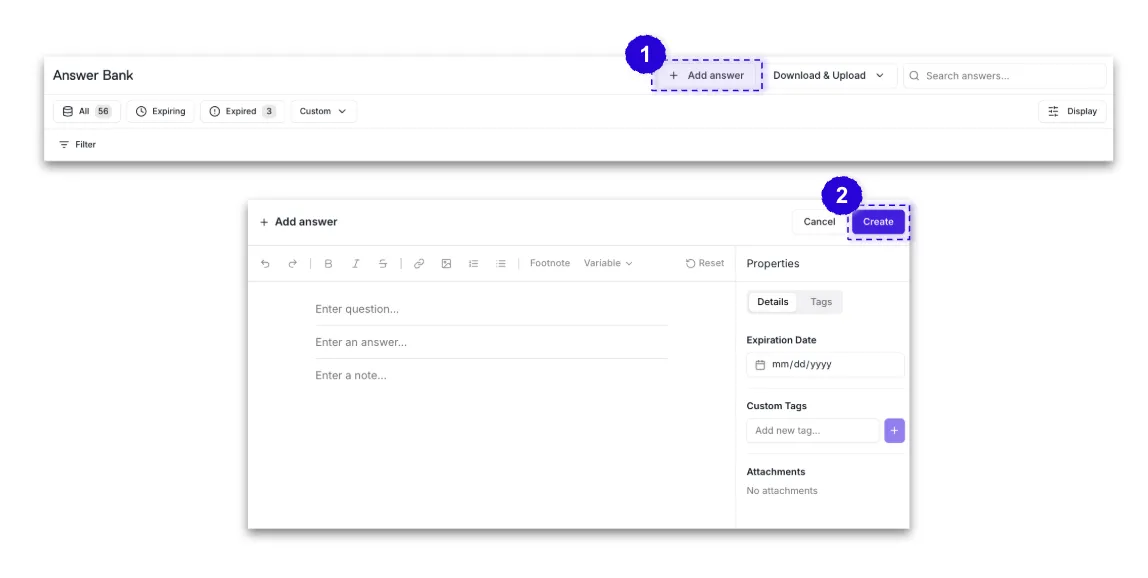Switch to the Tags tab
This screenshot has height=578, width=1148.
pos(821,302)
